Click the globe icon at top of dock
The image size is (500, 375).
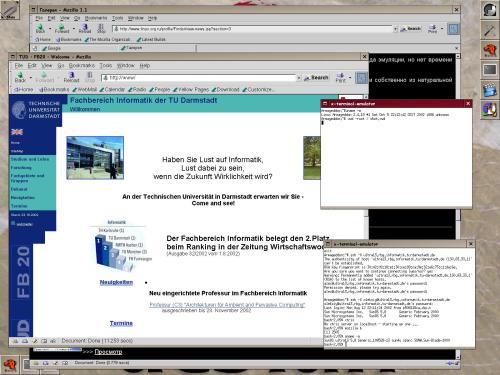(490, 10)
